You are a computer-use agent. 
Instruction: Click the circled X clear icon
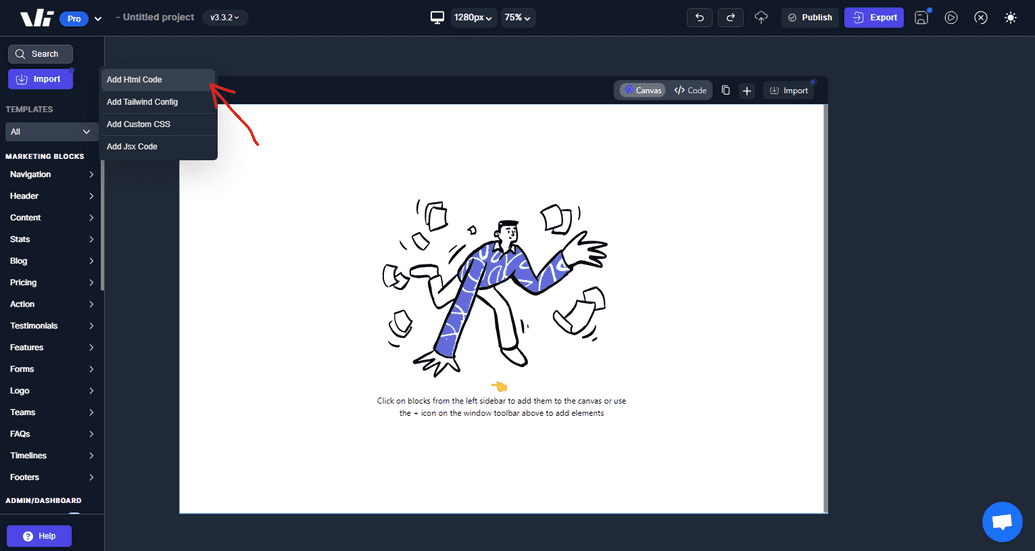(x=981, y=18)
